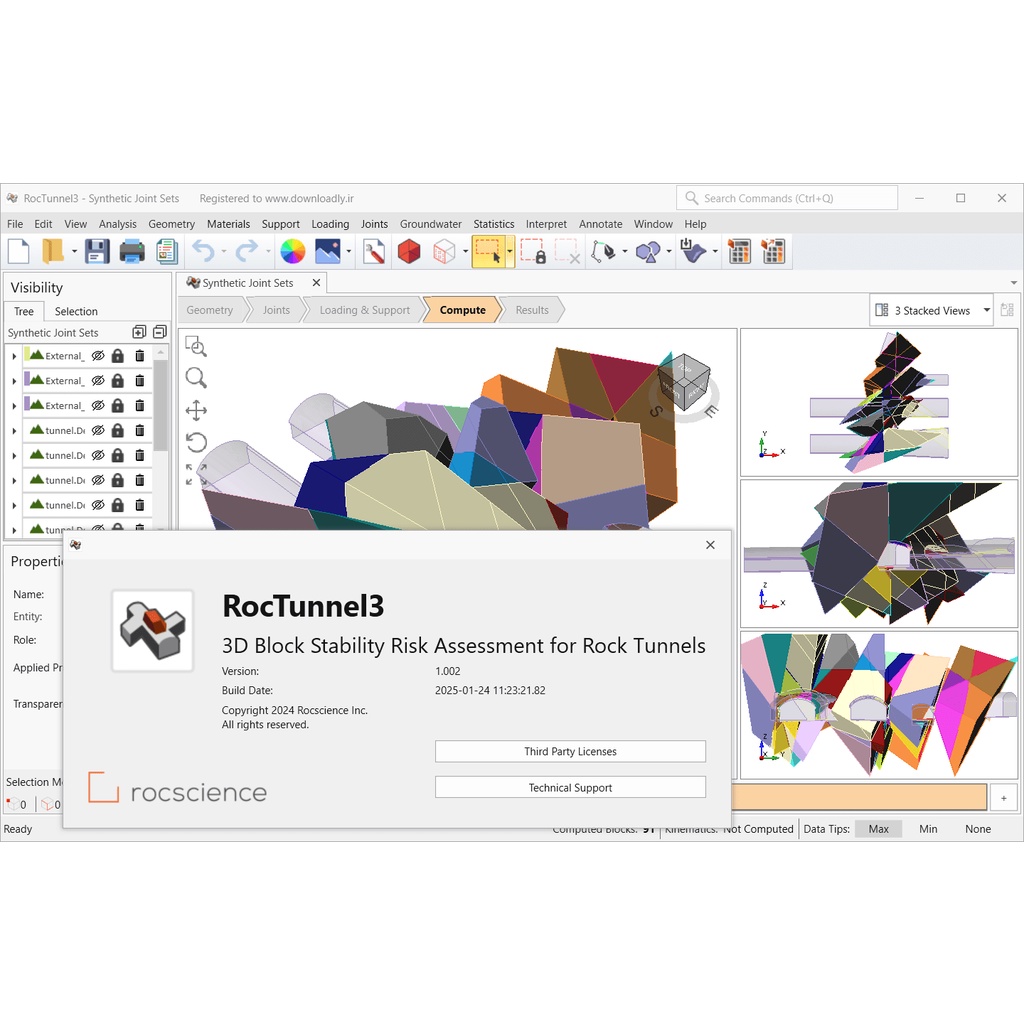This screenshot has height=1024, width=1024.
Task: Toggle the lock on first tunnel item
Action: (118, 430)
